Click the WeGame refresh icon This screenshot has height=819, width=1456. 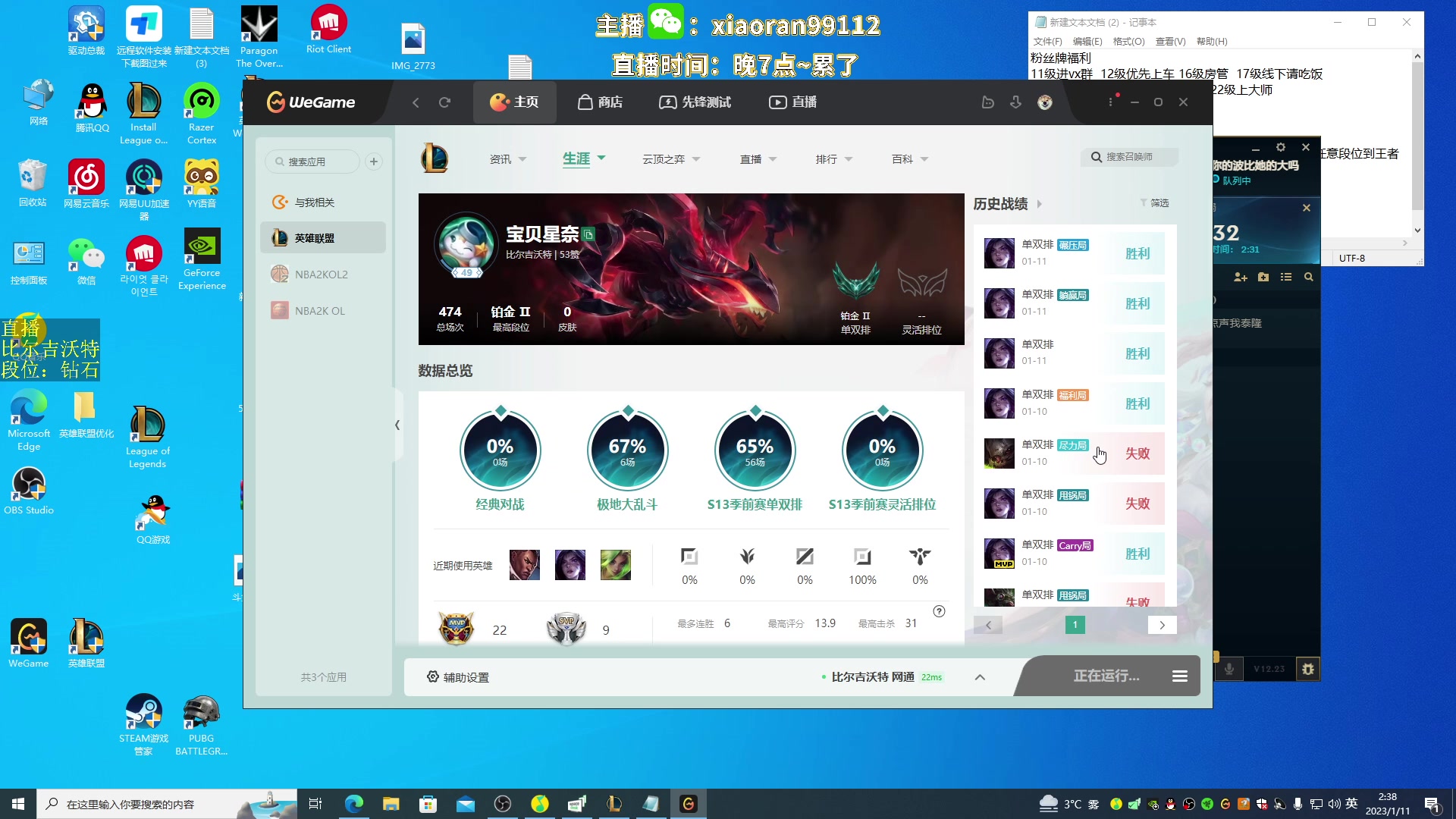click(x=444, y=102)
